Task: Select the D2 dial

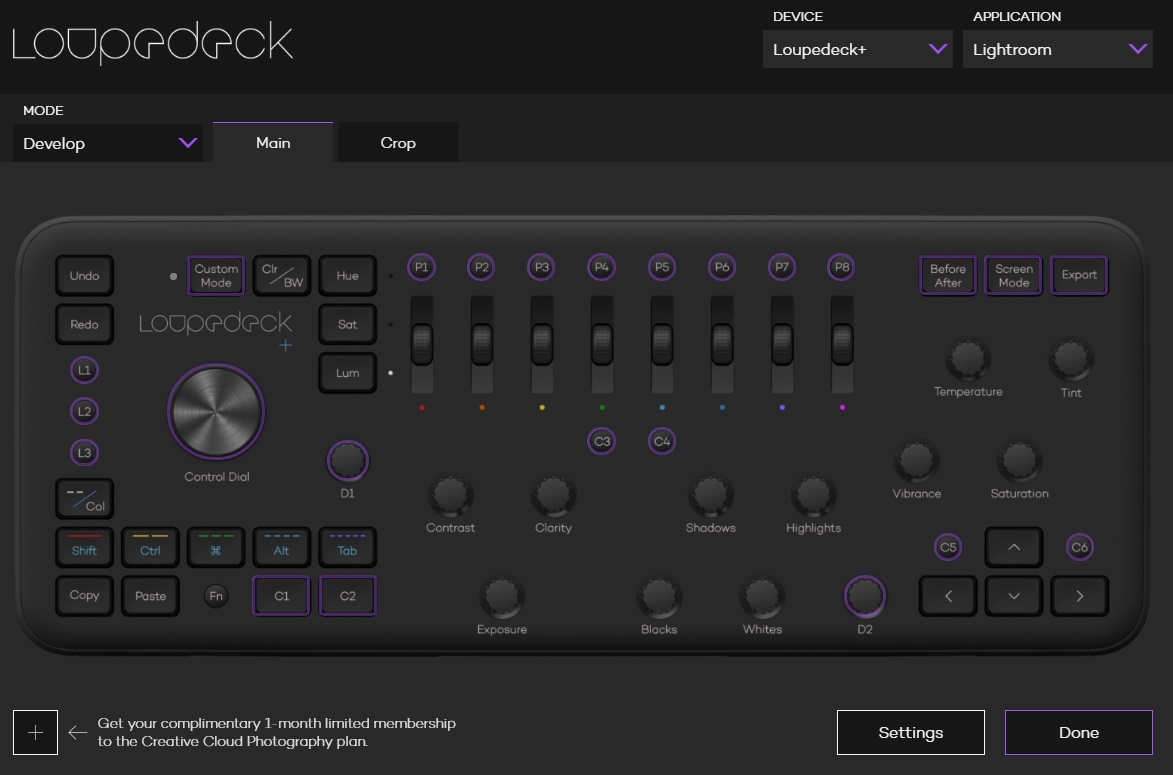Action: 865,596
